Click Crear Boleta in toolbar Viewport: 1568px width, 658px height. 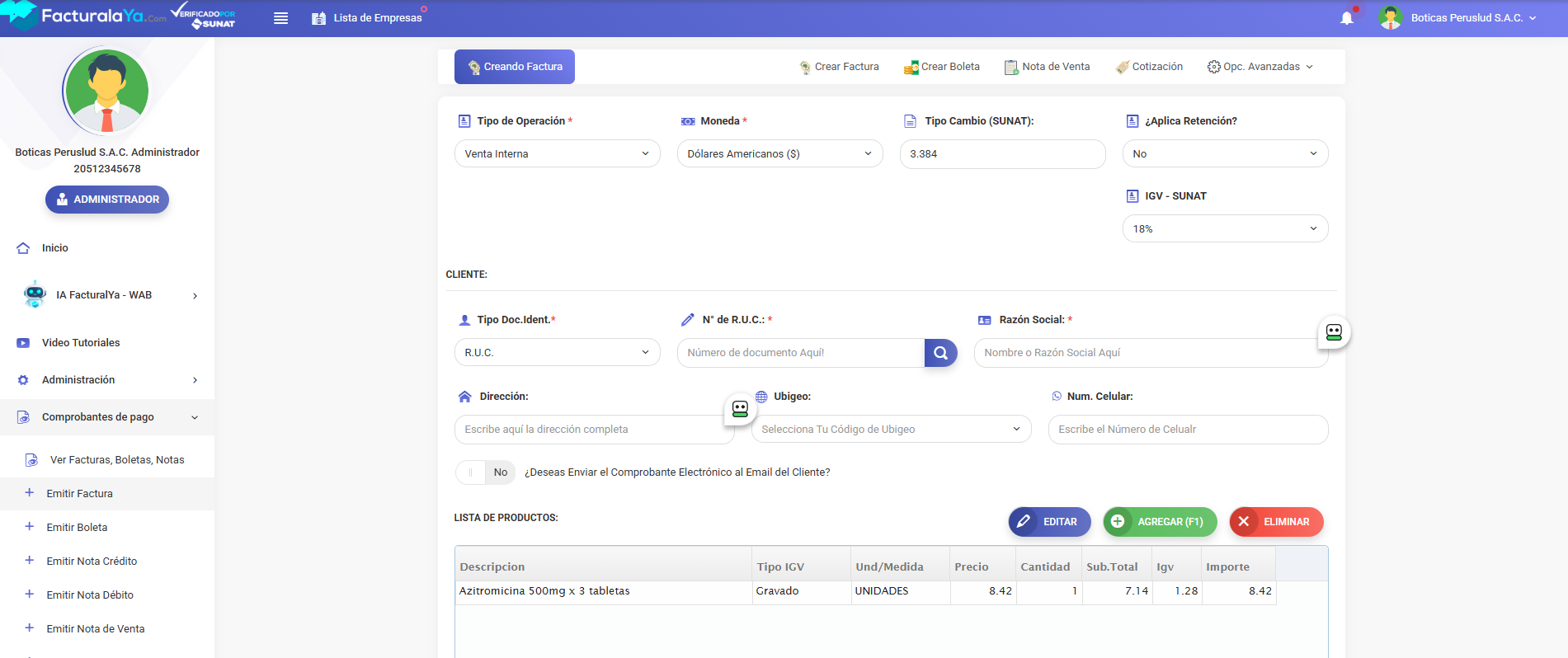pyautogui.click(x=941, y=67)
